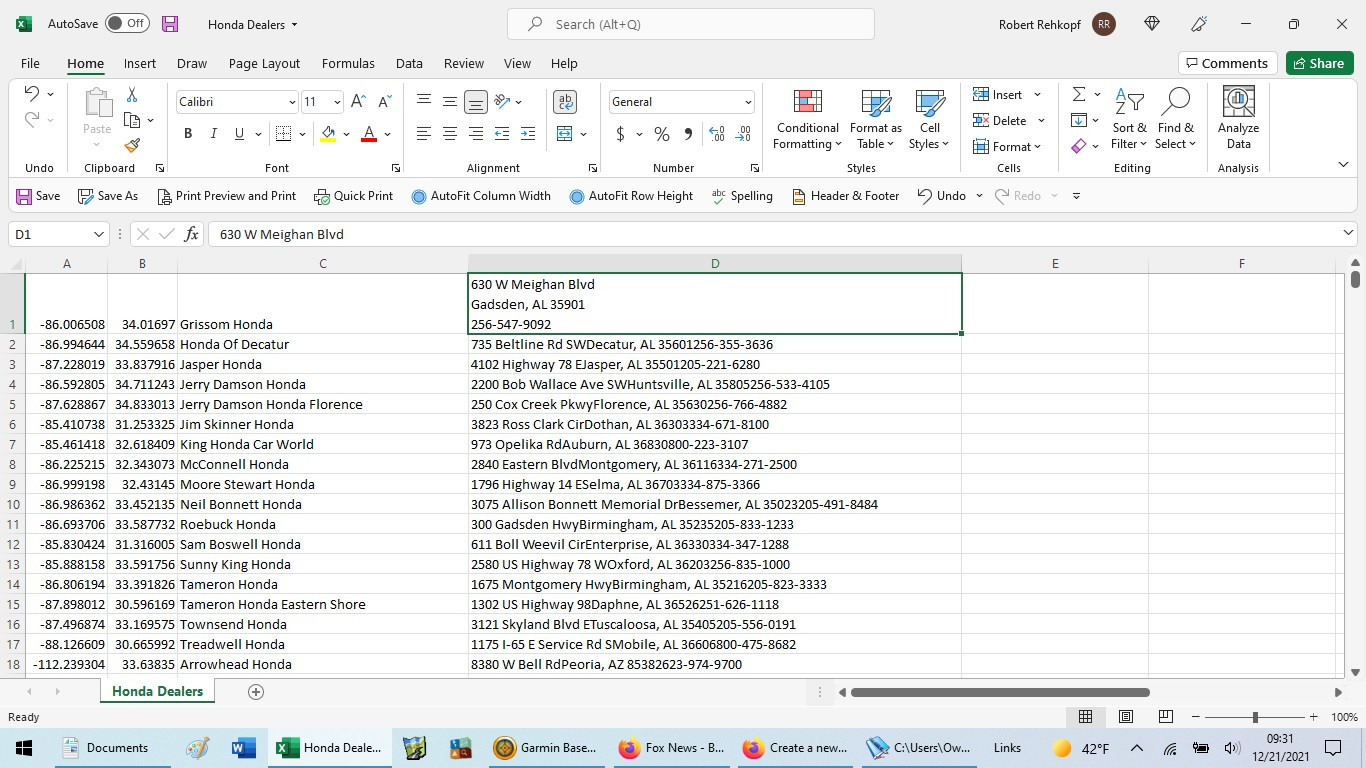Open Cell Styles gallery
This screenshot has height=768, width=1366.
(930, 119)
